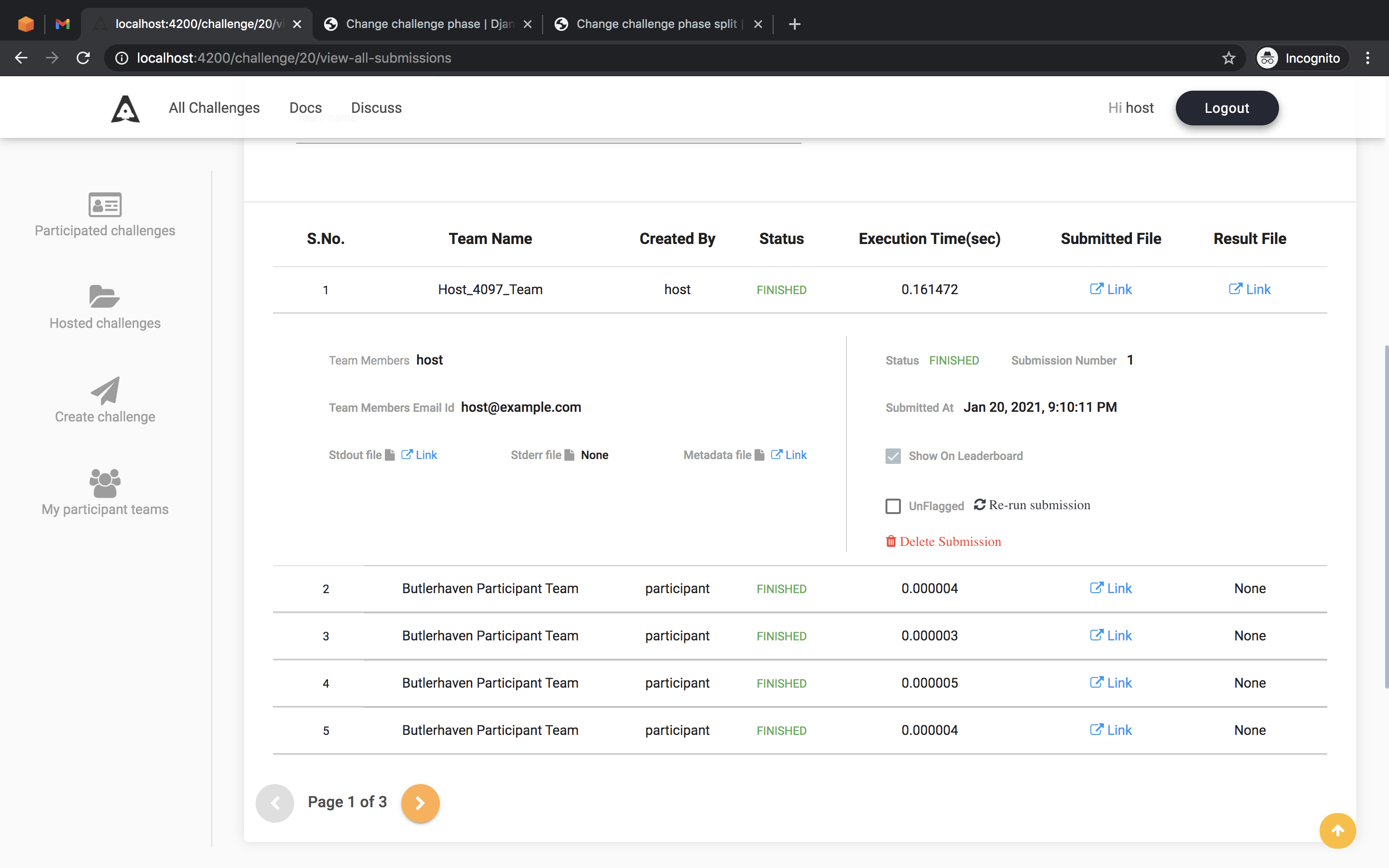The image size is (1389, 868).
Task: Click the Logout button
Action: pos(1226,108)
